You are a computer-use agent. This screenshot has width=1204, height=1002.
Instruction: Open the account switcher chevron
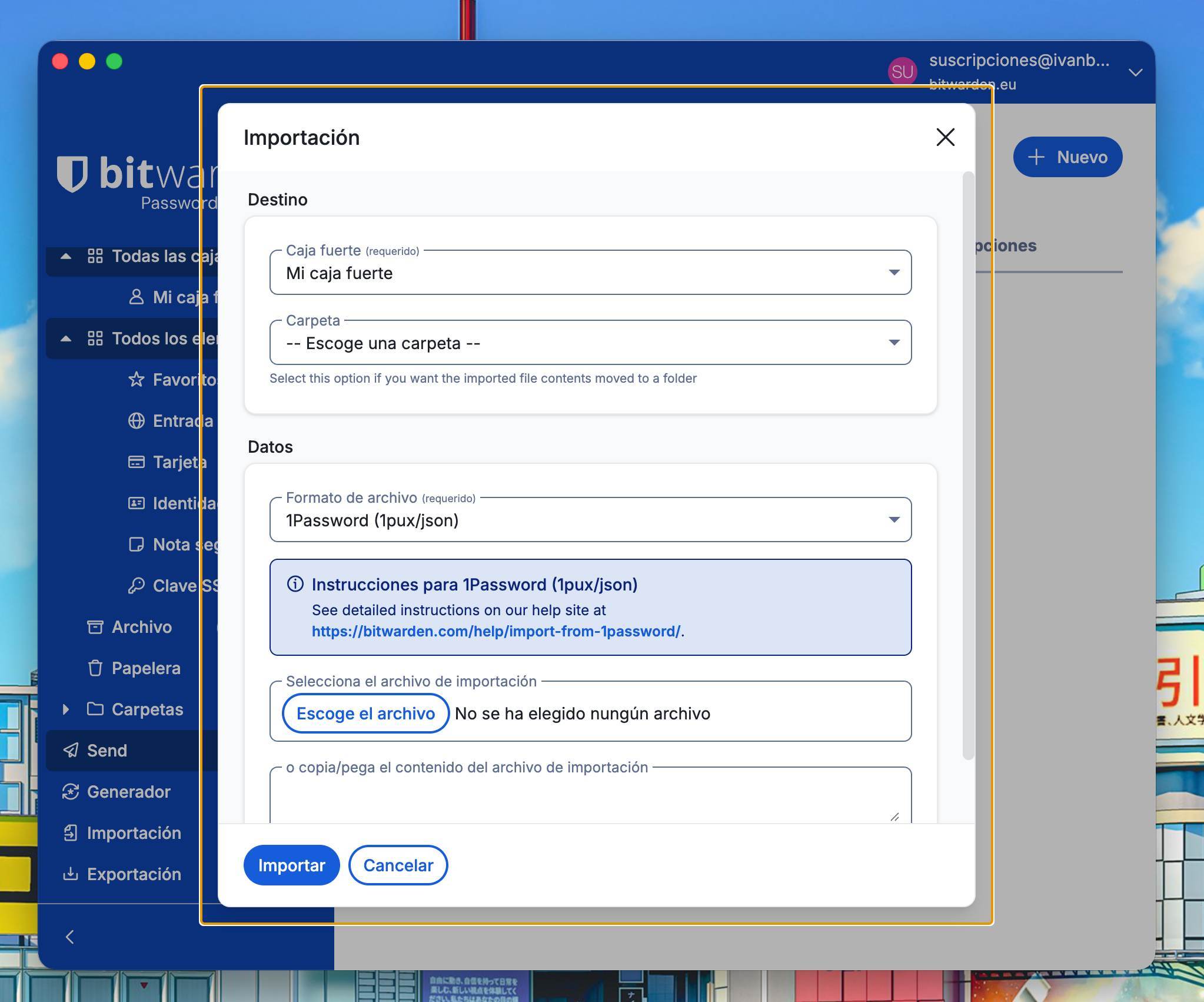click(1135, 72)
